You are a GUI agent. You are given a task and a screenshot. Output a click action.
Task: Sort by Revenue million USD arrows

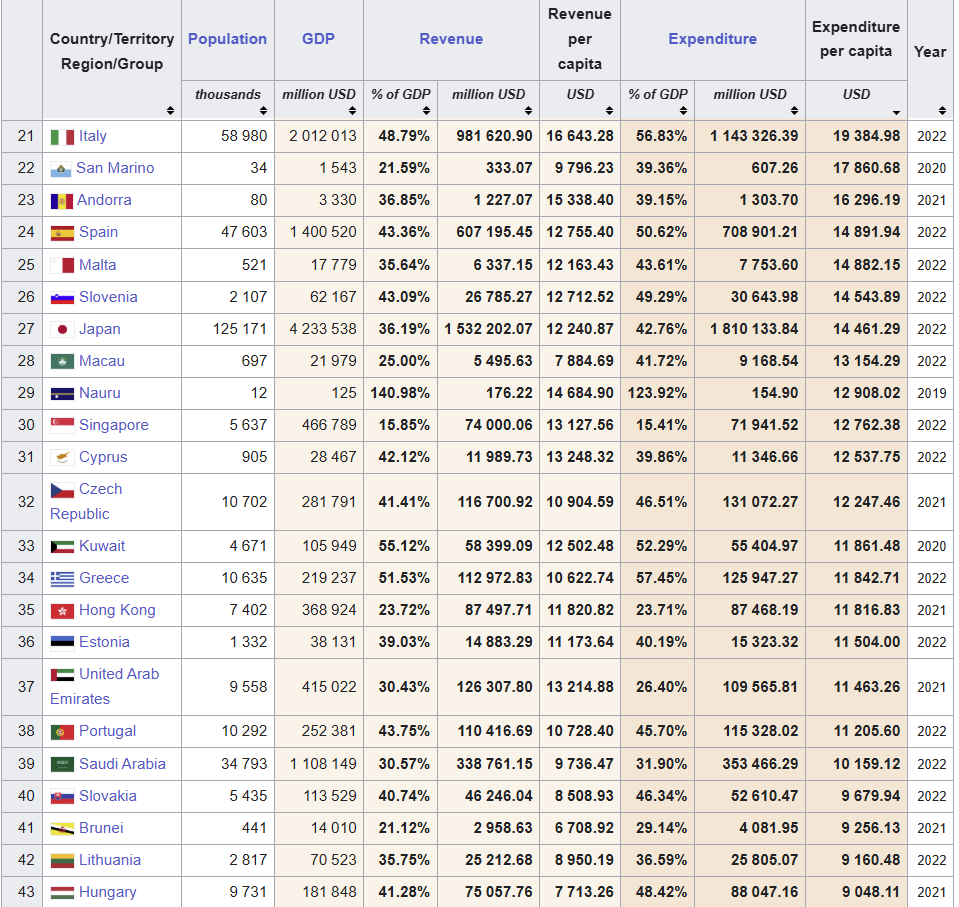pos(528,111)
